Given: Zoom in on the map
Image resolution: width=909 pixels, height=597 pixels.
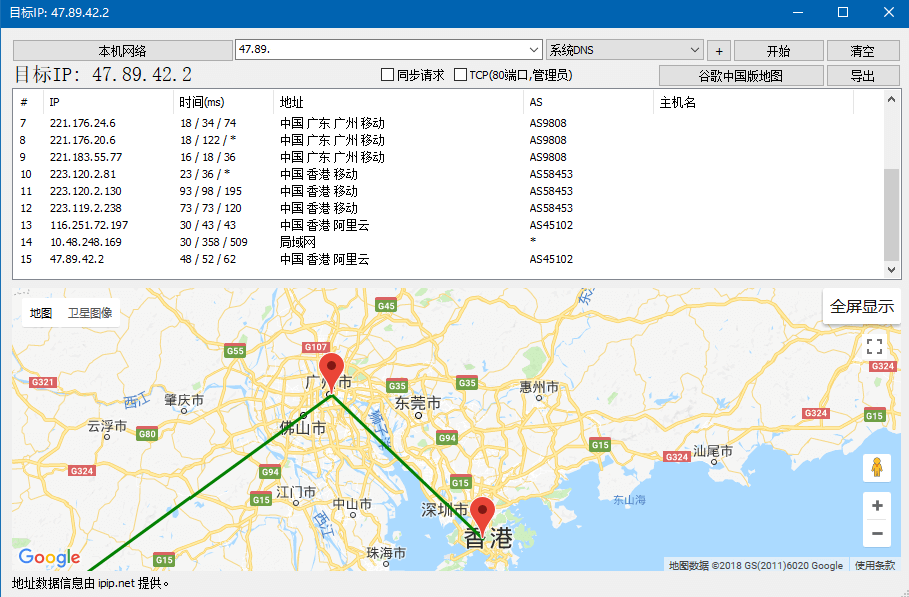Looking at the screenshot, I should pos(877,505).
